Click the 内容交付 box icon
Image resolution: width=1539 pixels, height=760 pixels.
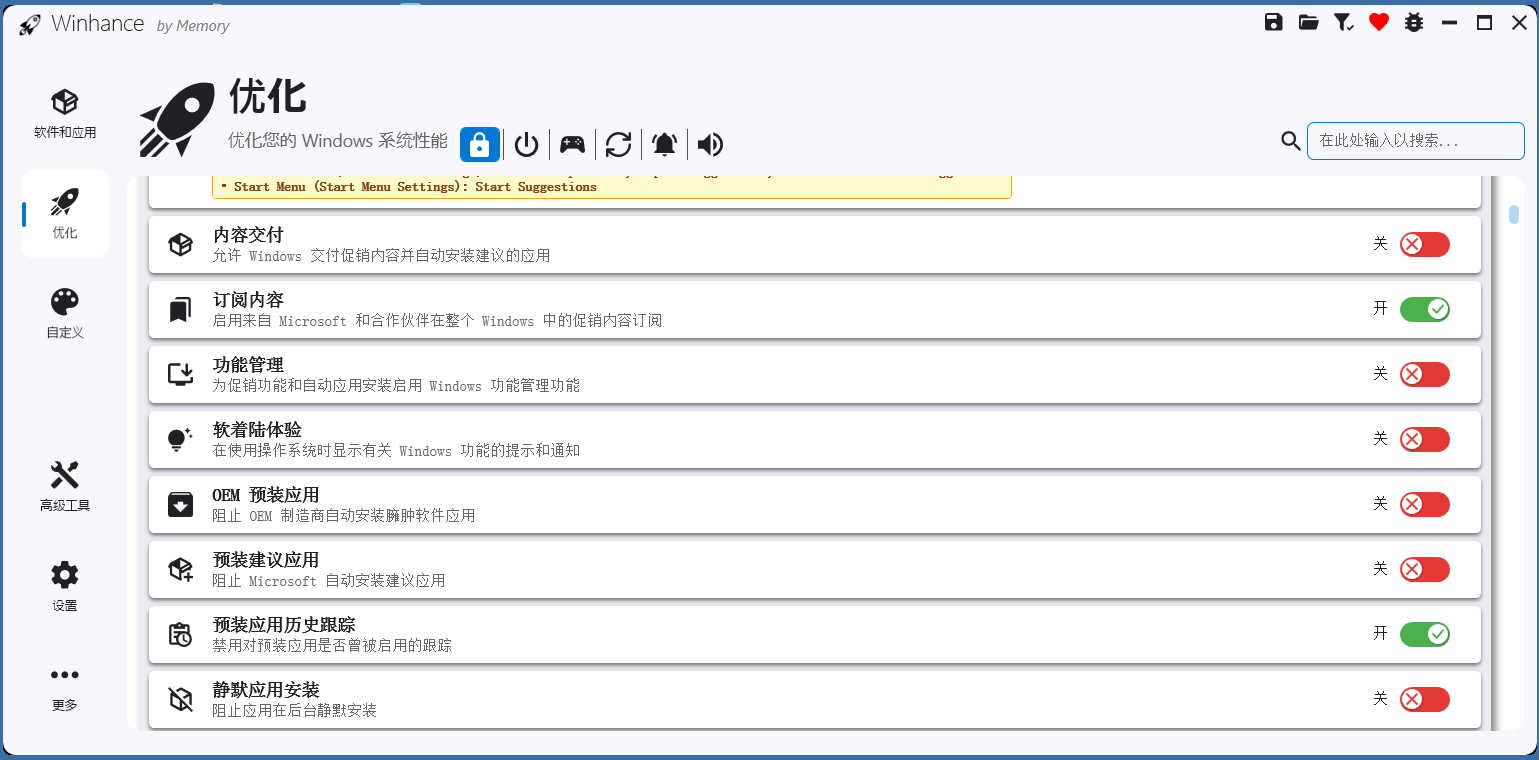click(180, 245)
